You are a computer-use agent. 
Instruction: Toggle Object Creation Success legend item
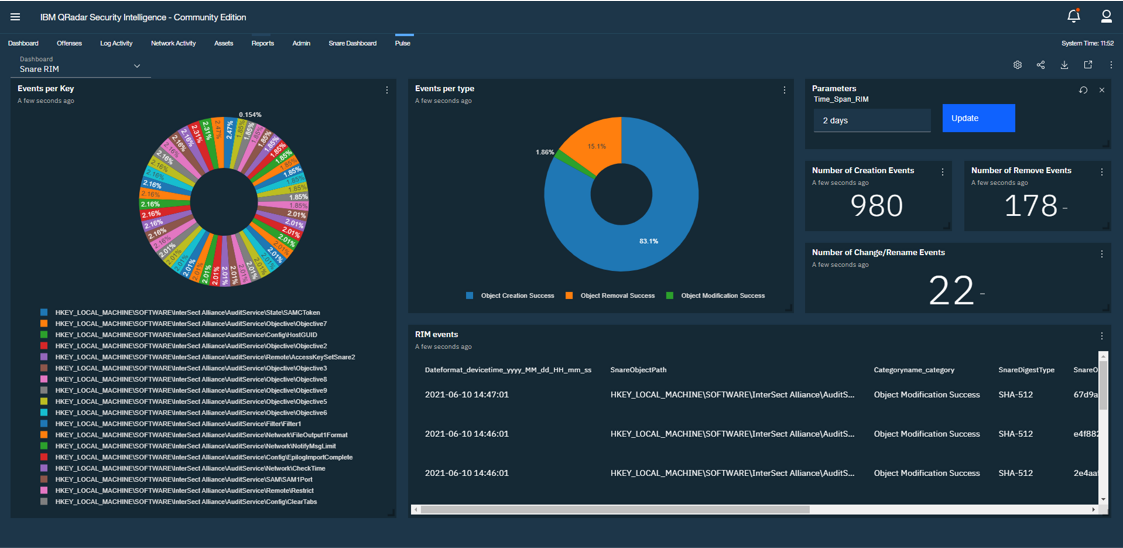pyautogui.click(x=510, y=295)
